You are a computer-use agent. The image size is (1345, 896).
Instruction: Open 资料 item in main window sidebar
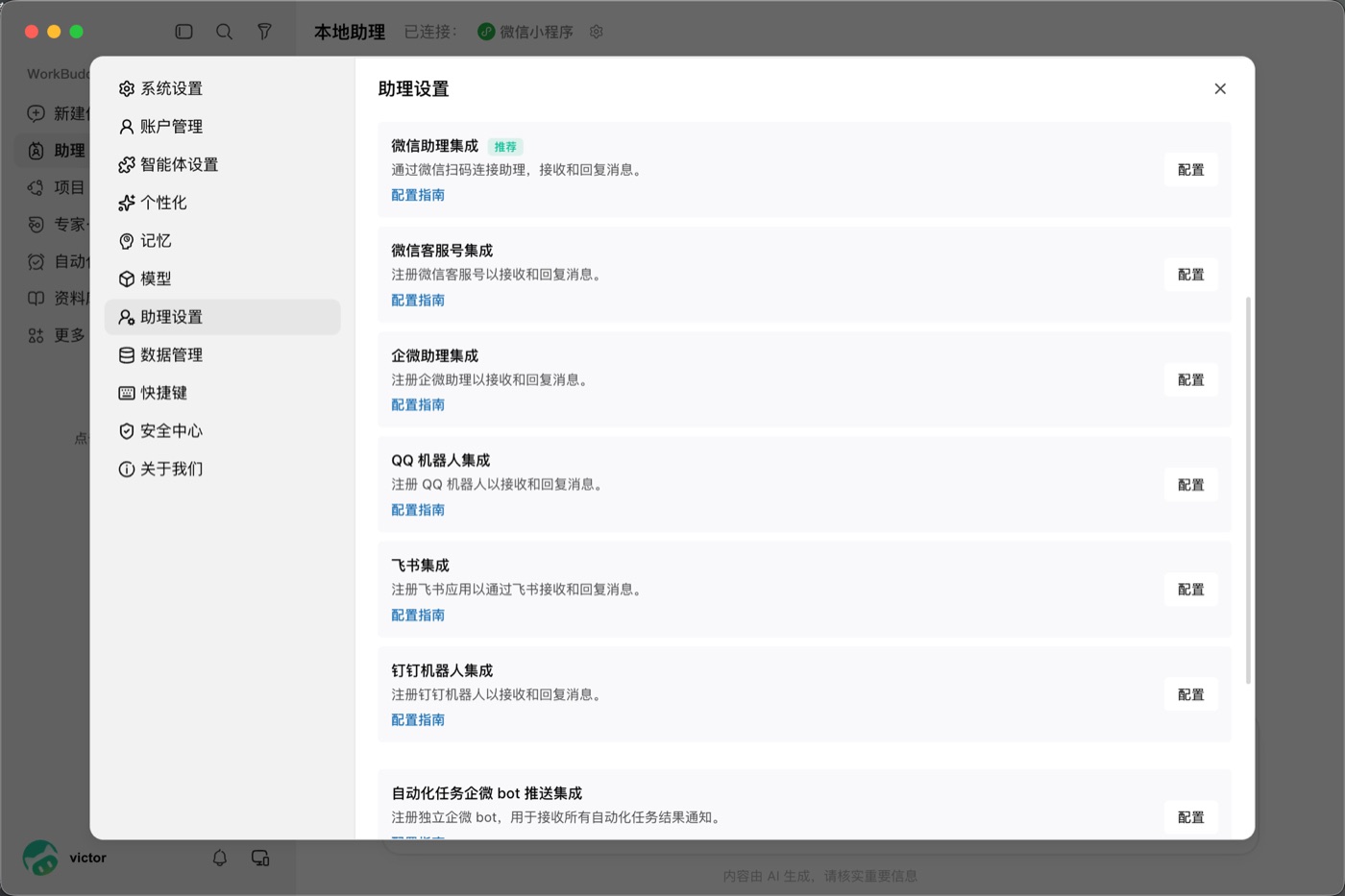click(x=56, y=299)
